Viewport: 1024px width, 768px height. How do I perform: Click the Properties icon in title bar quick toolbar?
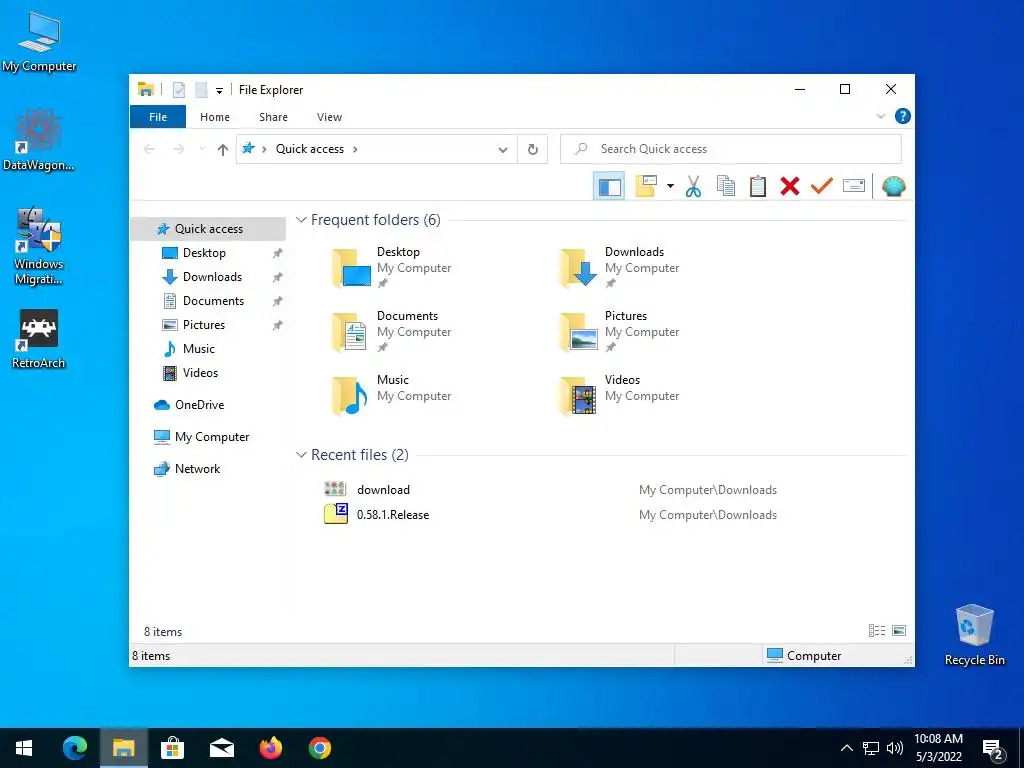179,90
